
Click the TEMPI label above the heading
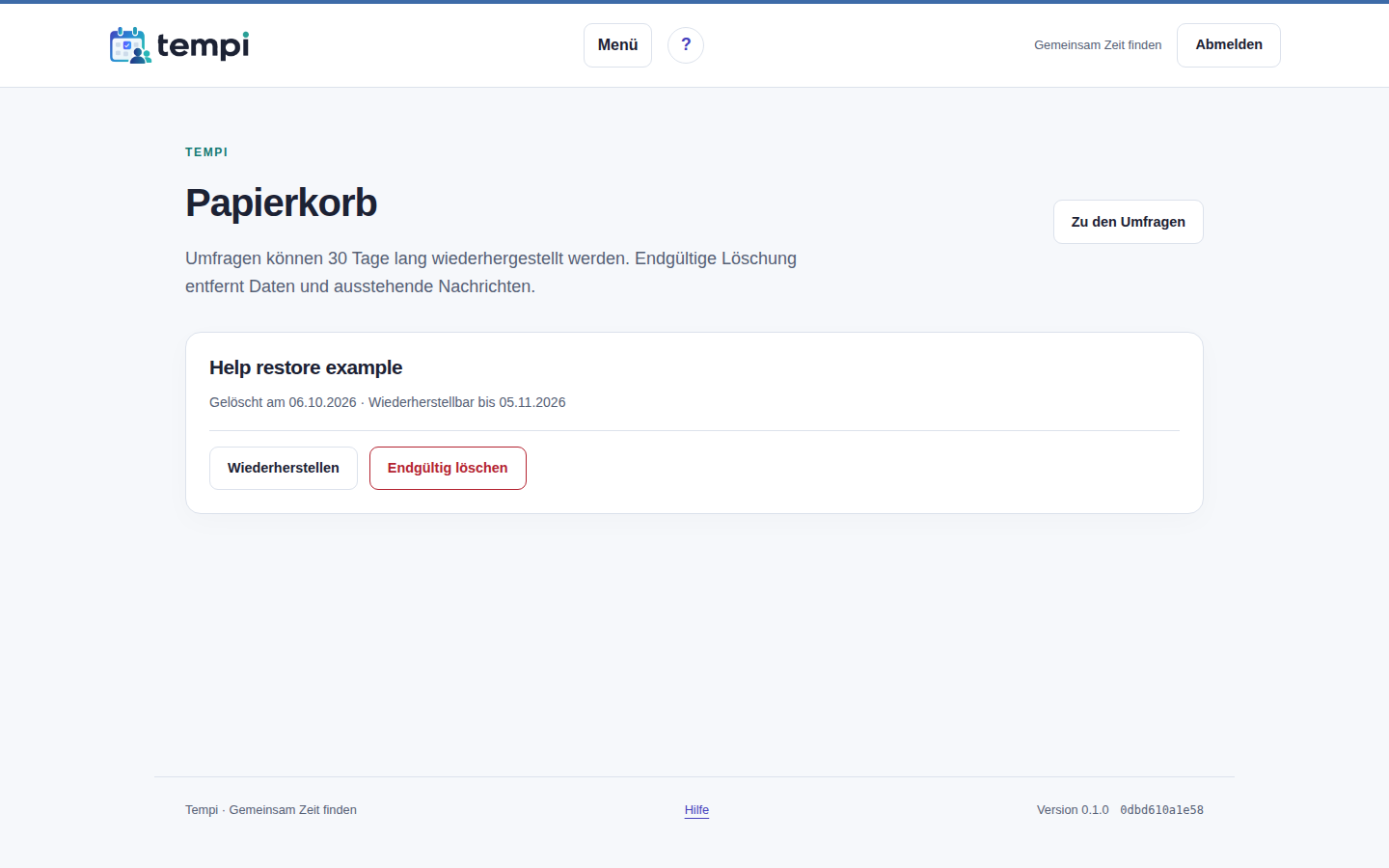(206, 152)
